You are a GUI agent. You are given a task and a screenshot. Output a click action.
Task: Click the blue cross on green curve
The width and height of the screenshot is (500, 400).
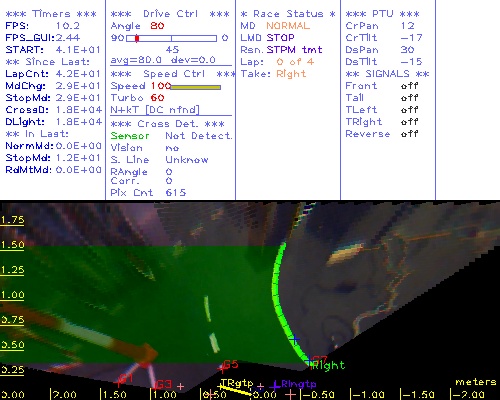coord(294,339)
